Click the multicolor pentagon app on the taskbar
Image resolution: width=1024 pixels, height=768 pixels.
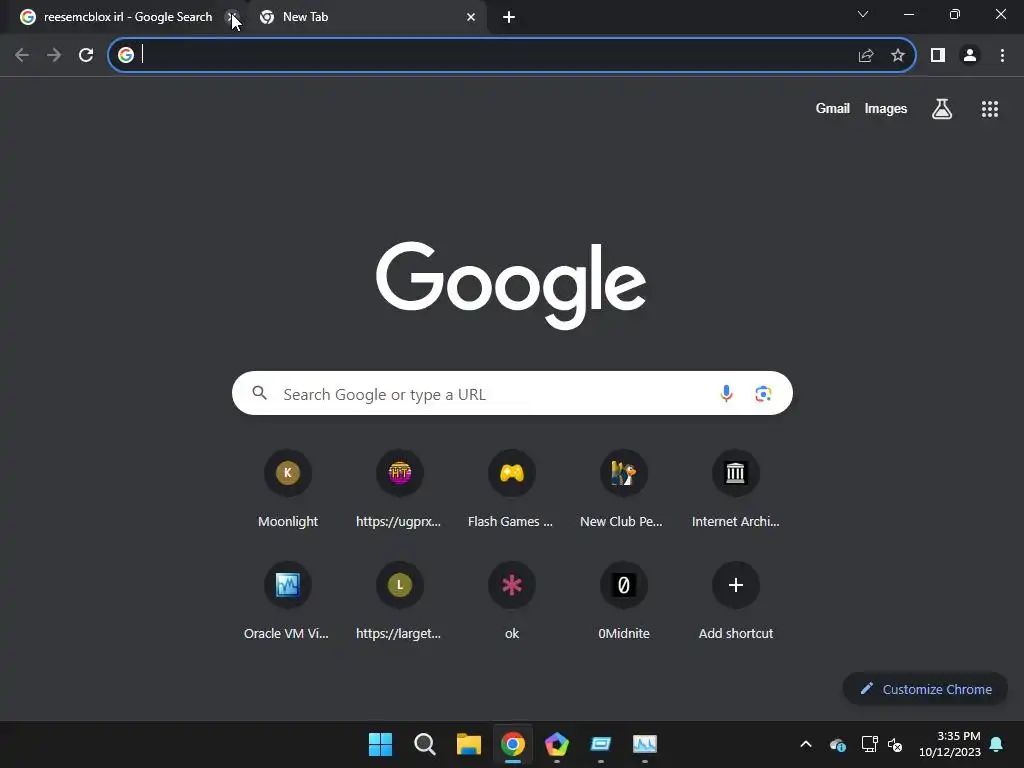click(x=556, y=744)
